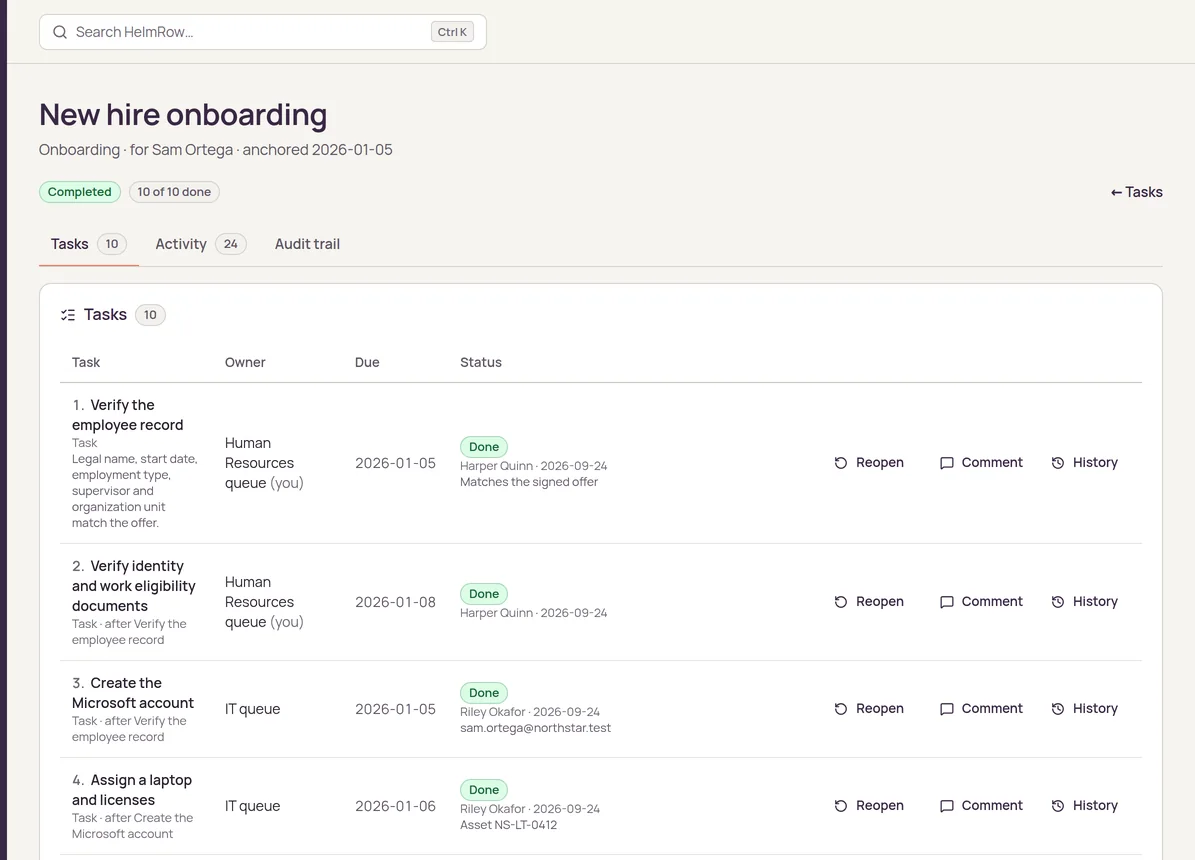Click the Status column header
This screenshot has height=860, width=1195.
[481, 362]
